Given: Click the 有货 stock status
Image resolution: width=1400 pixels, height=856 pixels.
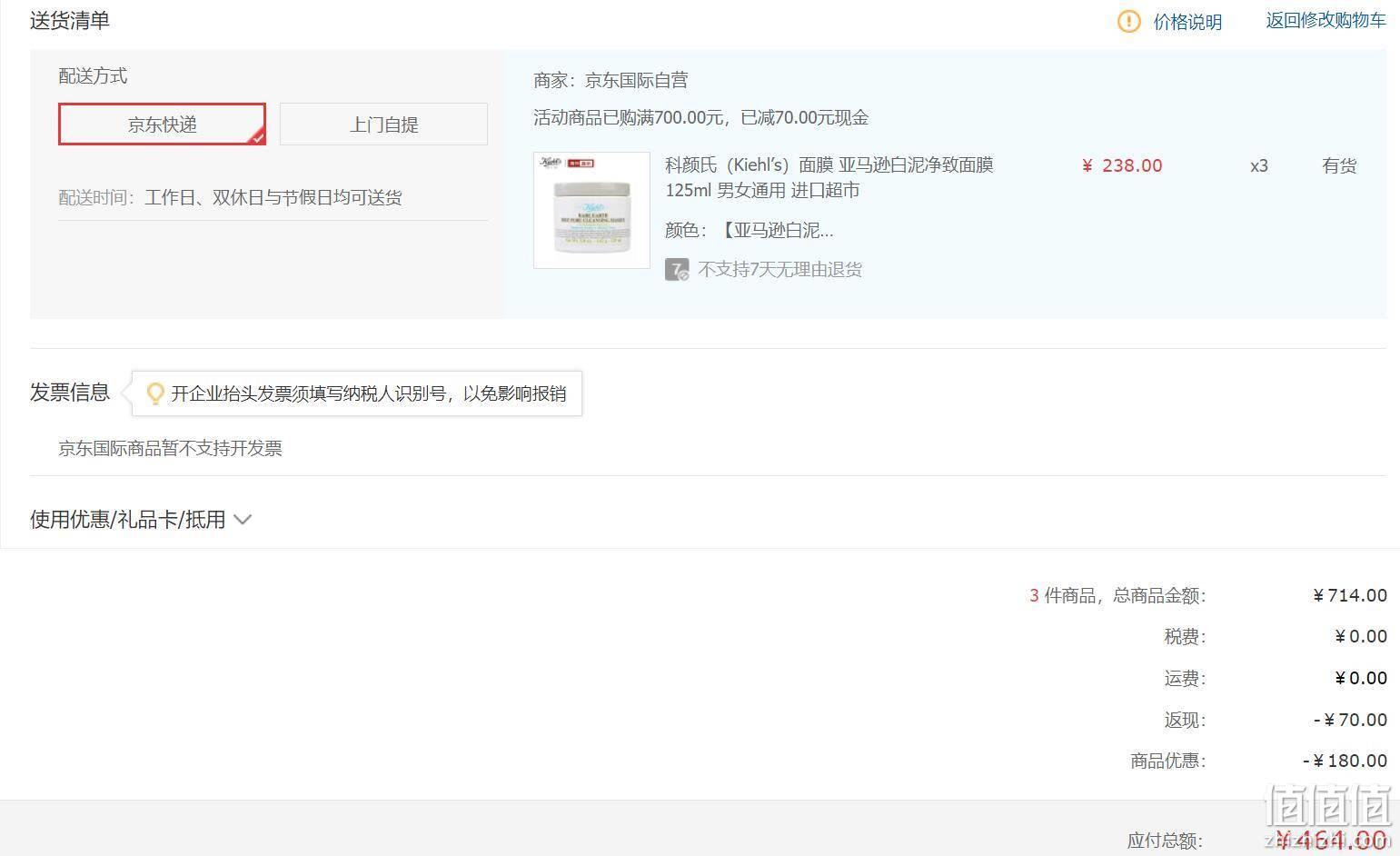Looking at the screenshot, I should pyautogui.click(x=1339, y=165).
